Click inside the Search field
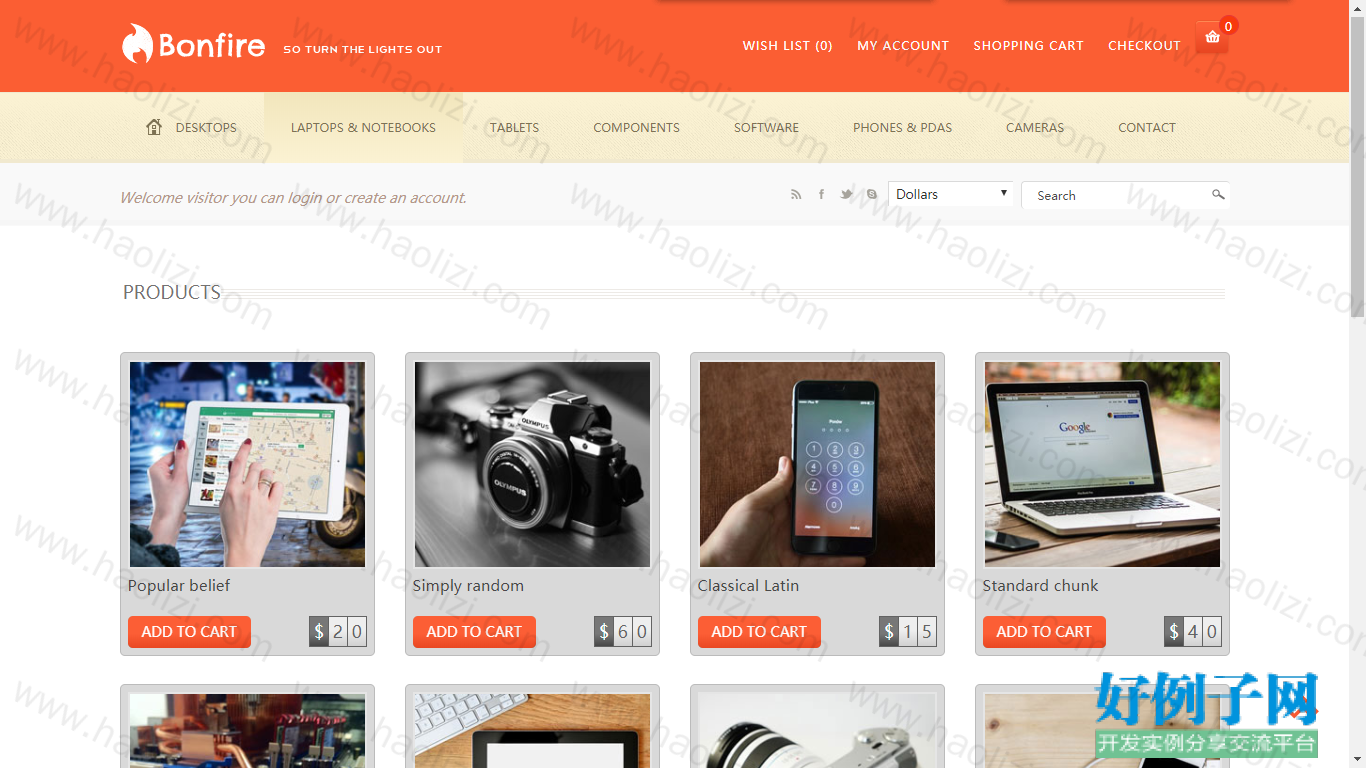 tap(1115, 195)
